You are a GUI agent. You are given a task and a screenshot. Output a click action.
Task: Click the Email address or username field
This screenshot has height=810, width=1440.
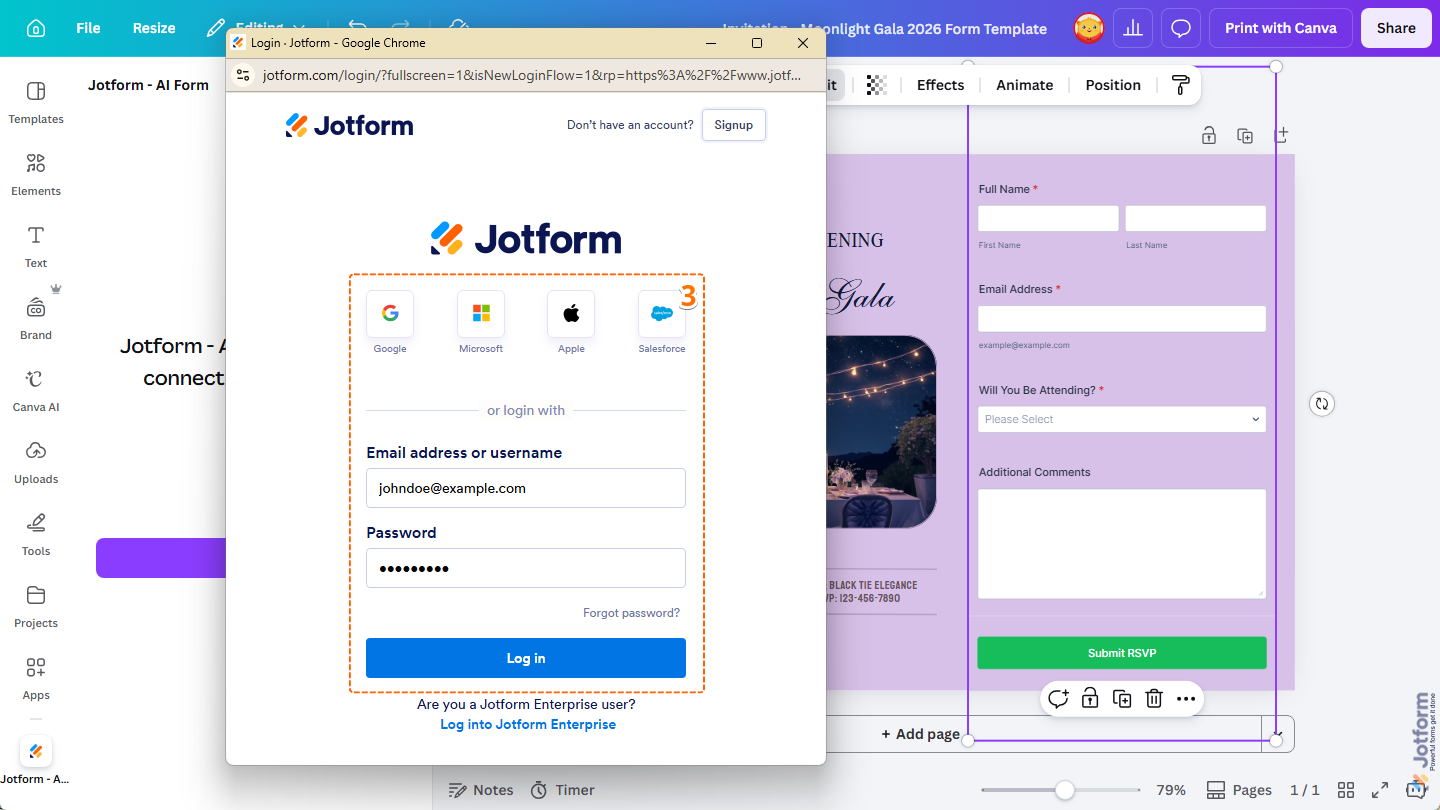(526, 488)
